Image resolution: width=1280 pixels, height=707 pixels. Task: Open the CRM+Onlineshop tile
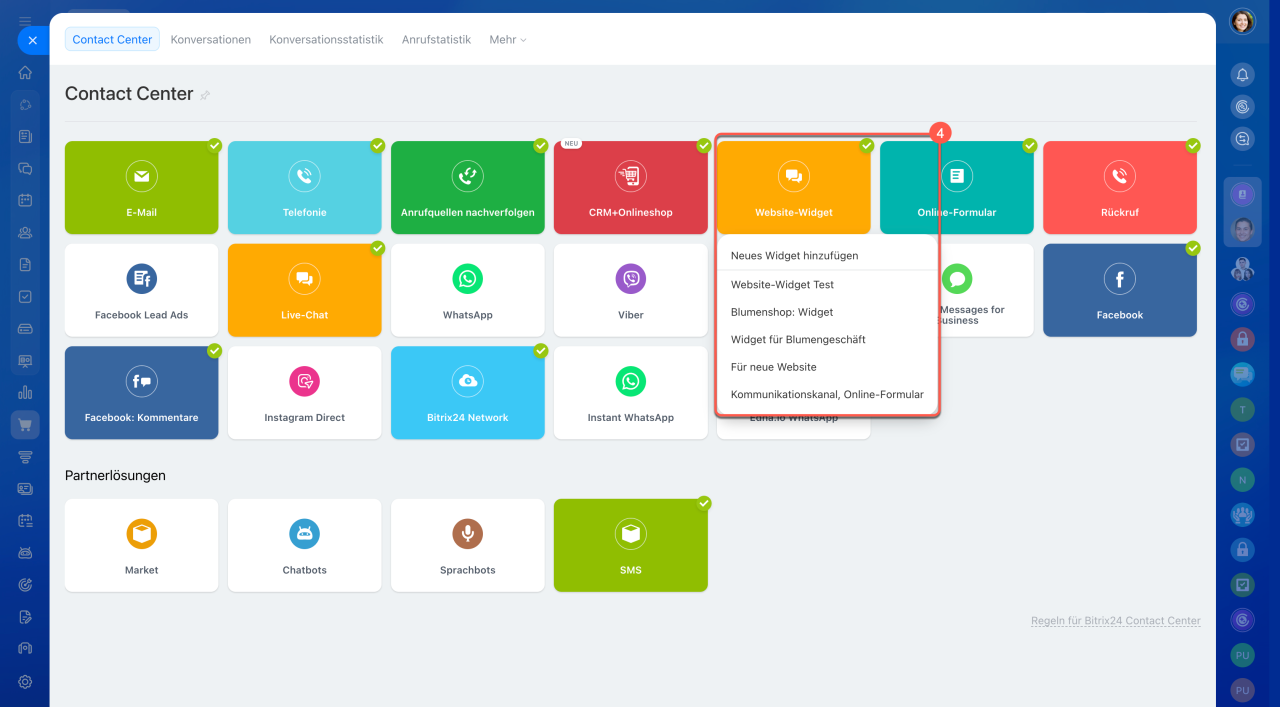click(630, 187)
